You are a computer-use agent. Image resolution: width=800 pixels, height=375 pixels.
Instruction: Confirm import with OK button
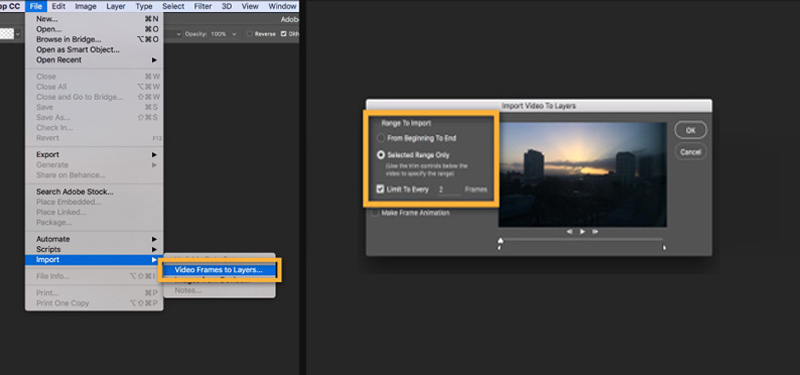coord(690,130)
